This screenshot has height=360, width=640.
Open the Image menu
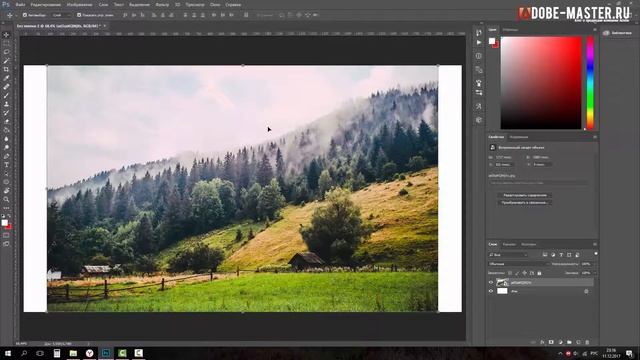click(x=80, y=5)
